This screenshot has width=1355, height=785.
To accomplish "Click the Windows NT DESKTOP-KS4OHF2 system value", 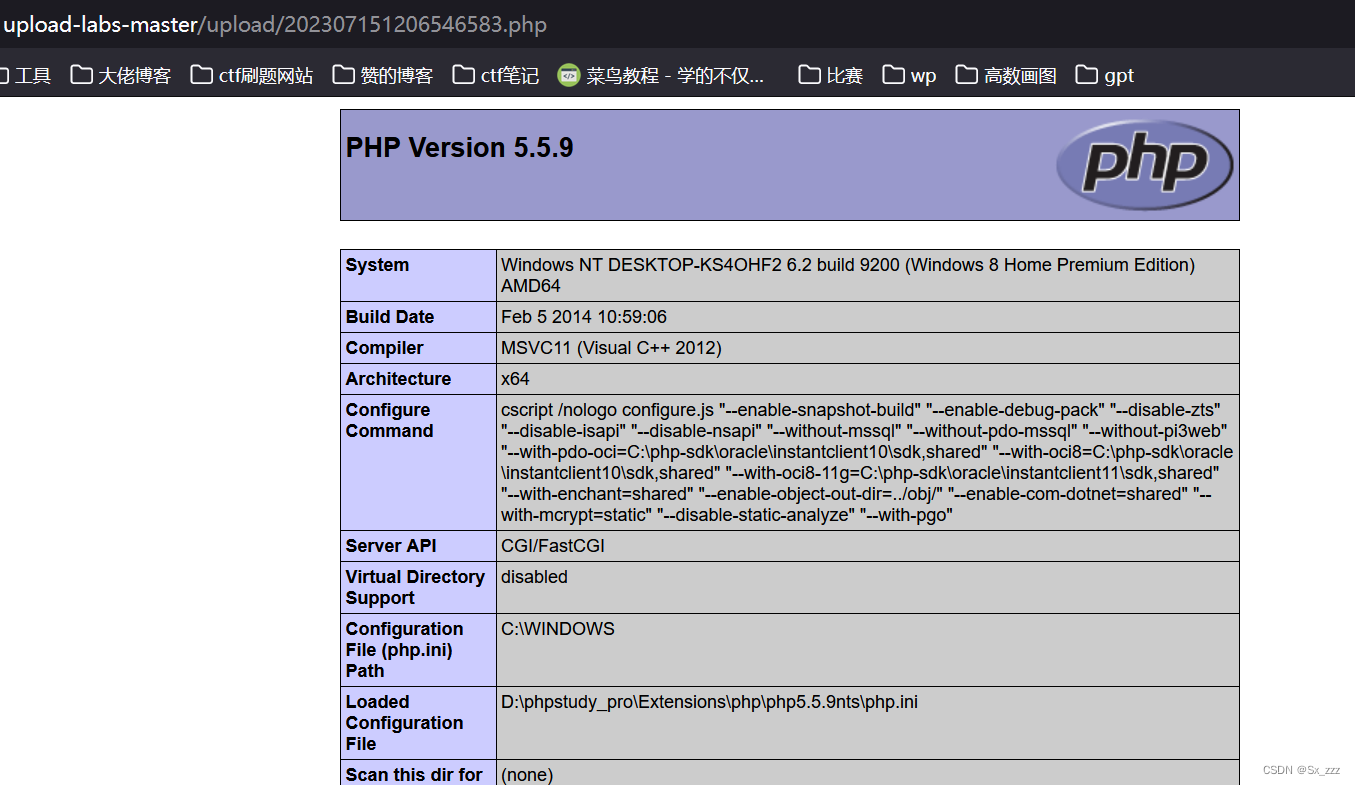I will tap(848, 275).
